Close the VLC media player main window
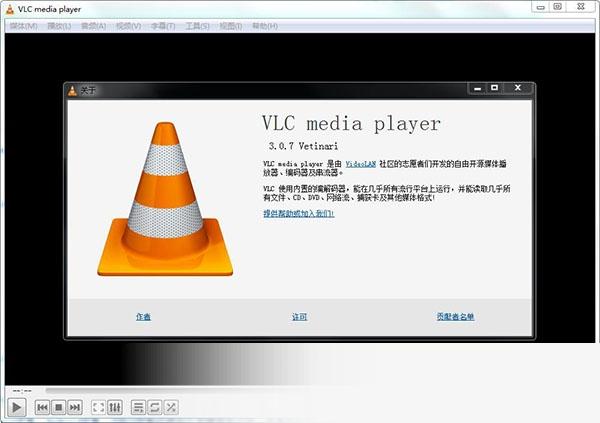Viewport: 600px width, 423px height. click(581, 7)
